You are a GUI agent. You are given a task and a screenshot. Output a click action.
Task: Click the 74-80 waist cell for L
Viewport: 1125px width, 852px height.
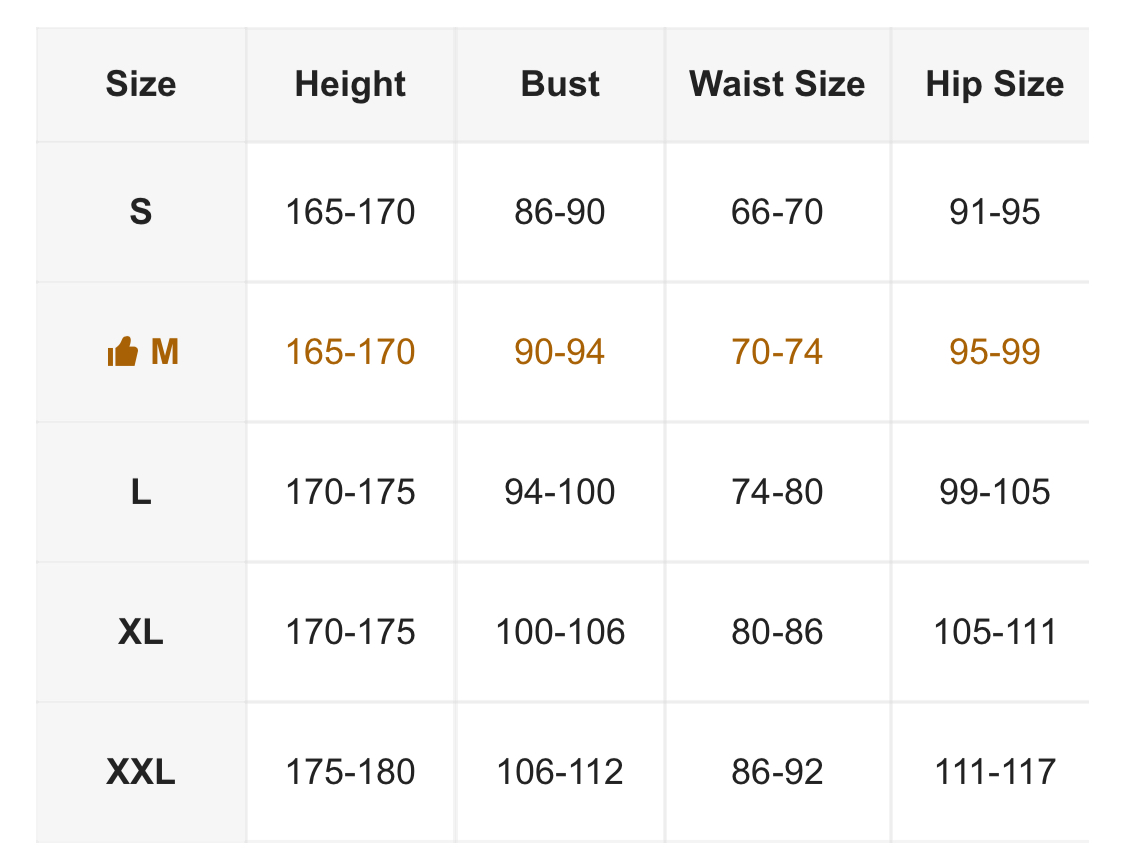777,492
